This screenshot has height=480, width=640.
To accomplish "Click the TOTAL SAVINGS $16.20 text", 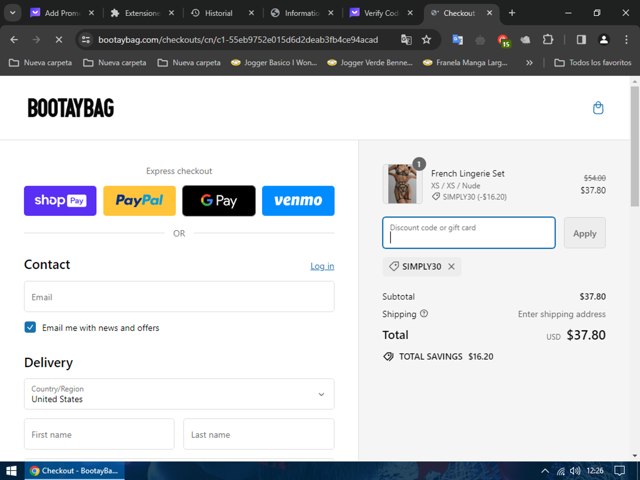I will coord(446,356).
